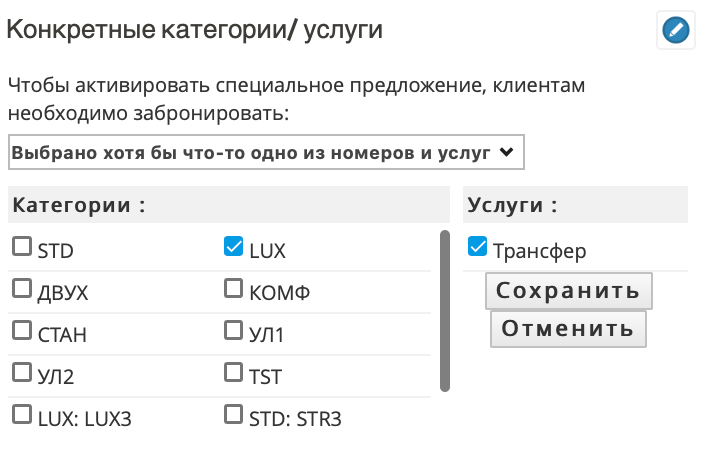Uncheck the LUX category
This screenshot has height=456, width=718.
(x=234, y=246)
